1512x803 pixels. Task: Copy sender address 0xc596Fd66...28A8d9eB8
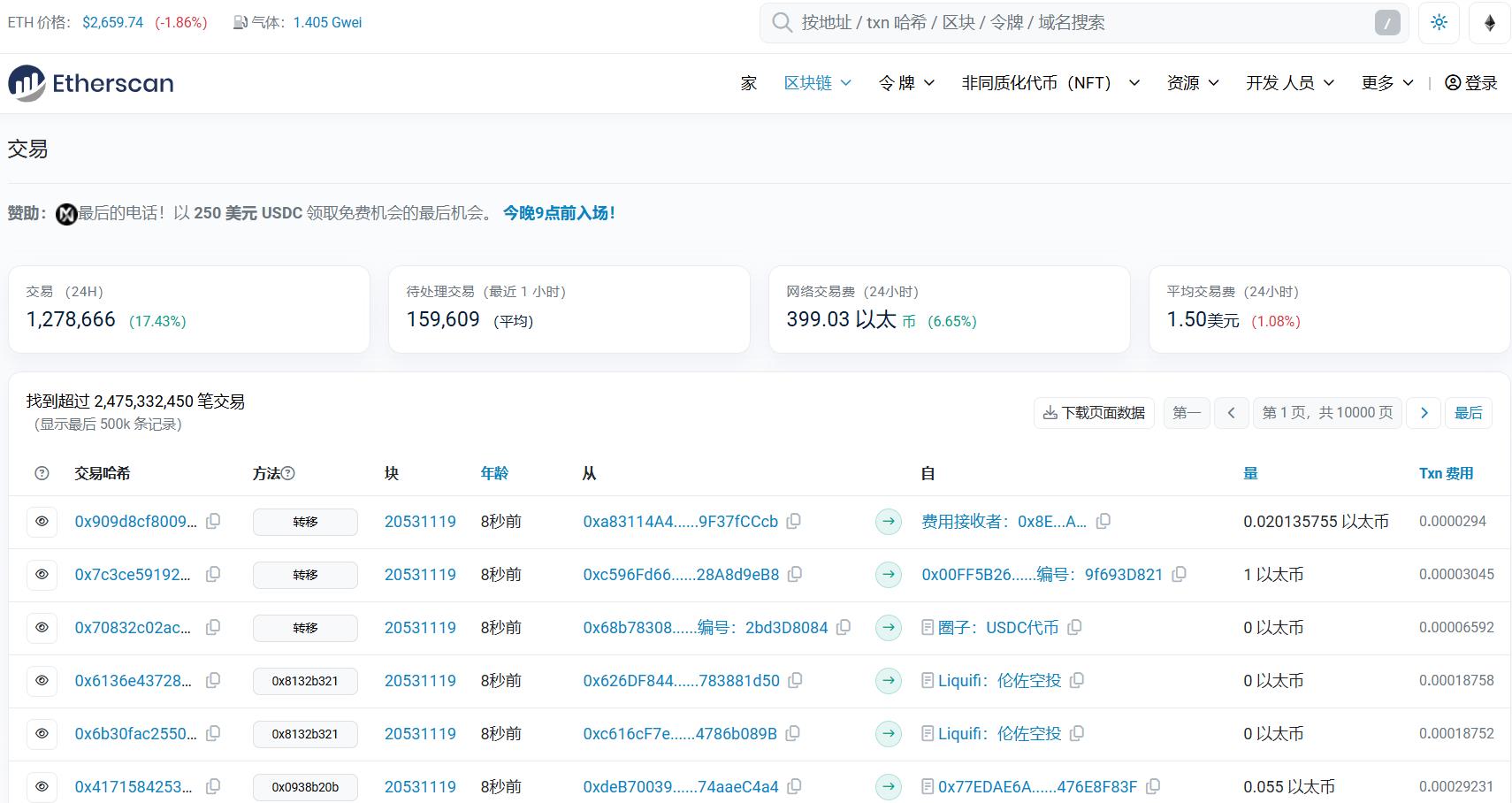point(795,575)
